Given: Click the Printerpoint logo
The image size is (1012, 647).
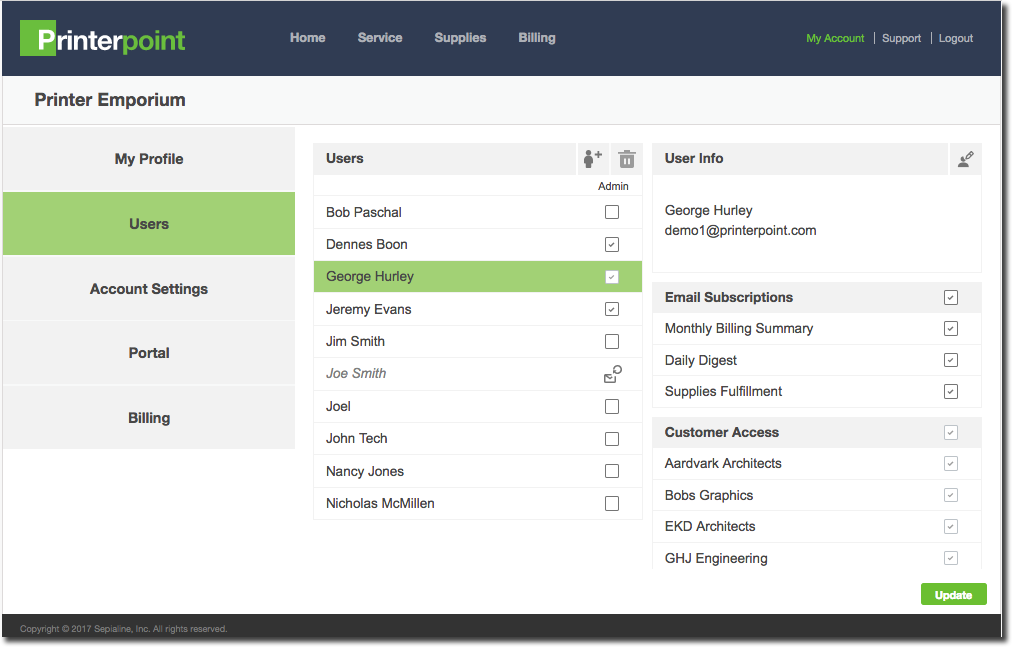Looking at the screenshot, I should (103, 39).
